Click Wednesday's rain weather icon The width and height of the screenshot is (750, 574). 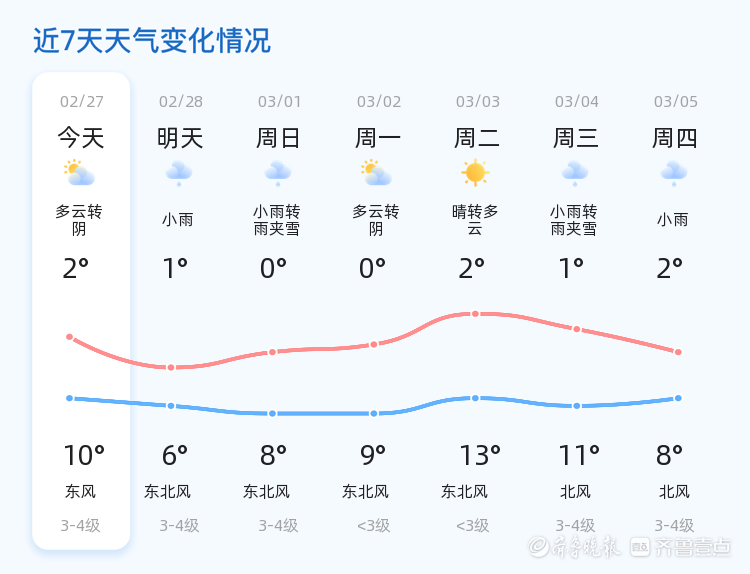coord(575,173)
